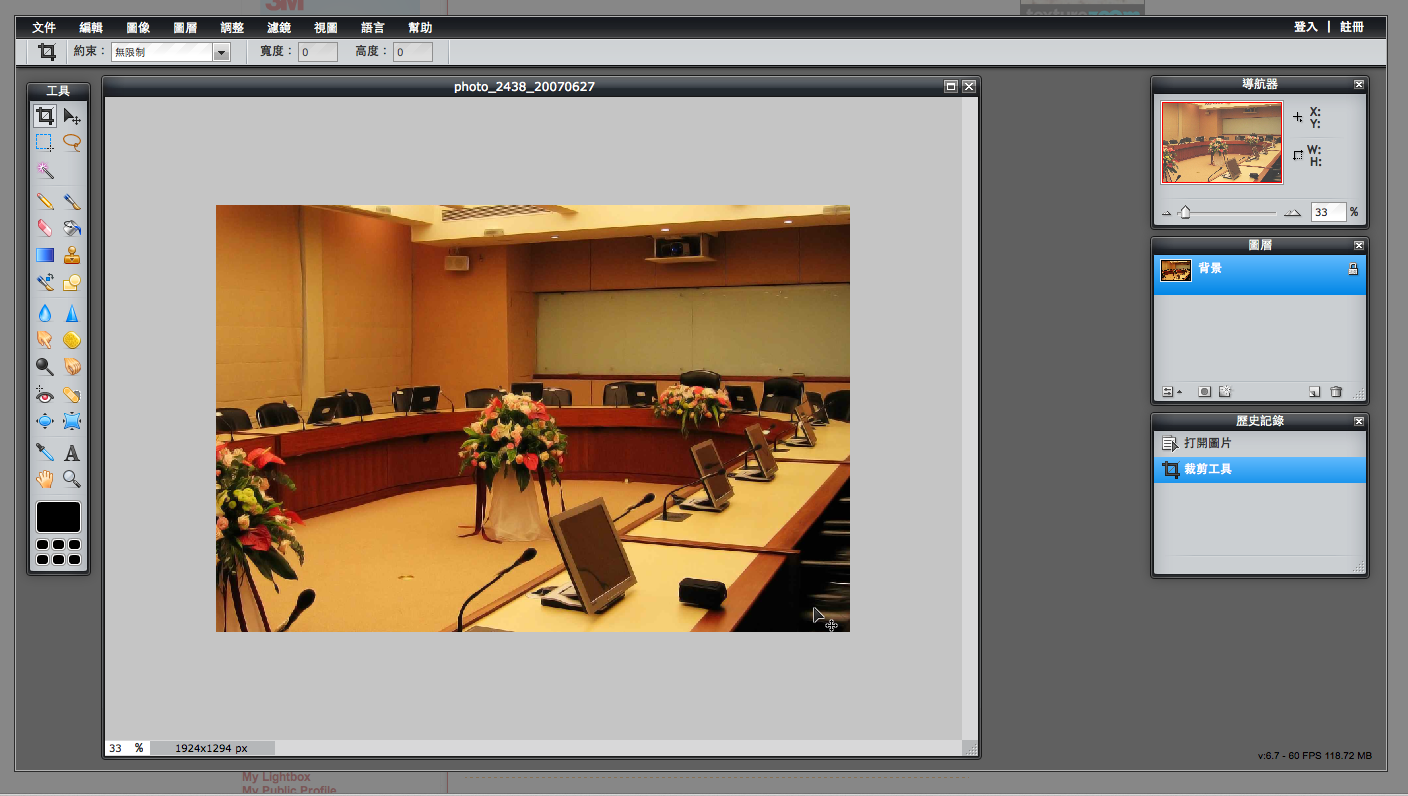The image size is (1408, 796).
Task: Open My Lightbox link in background page
Action: tap(276, 777)
